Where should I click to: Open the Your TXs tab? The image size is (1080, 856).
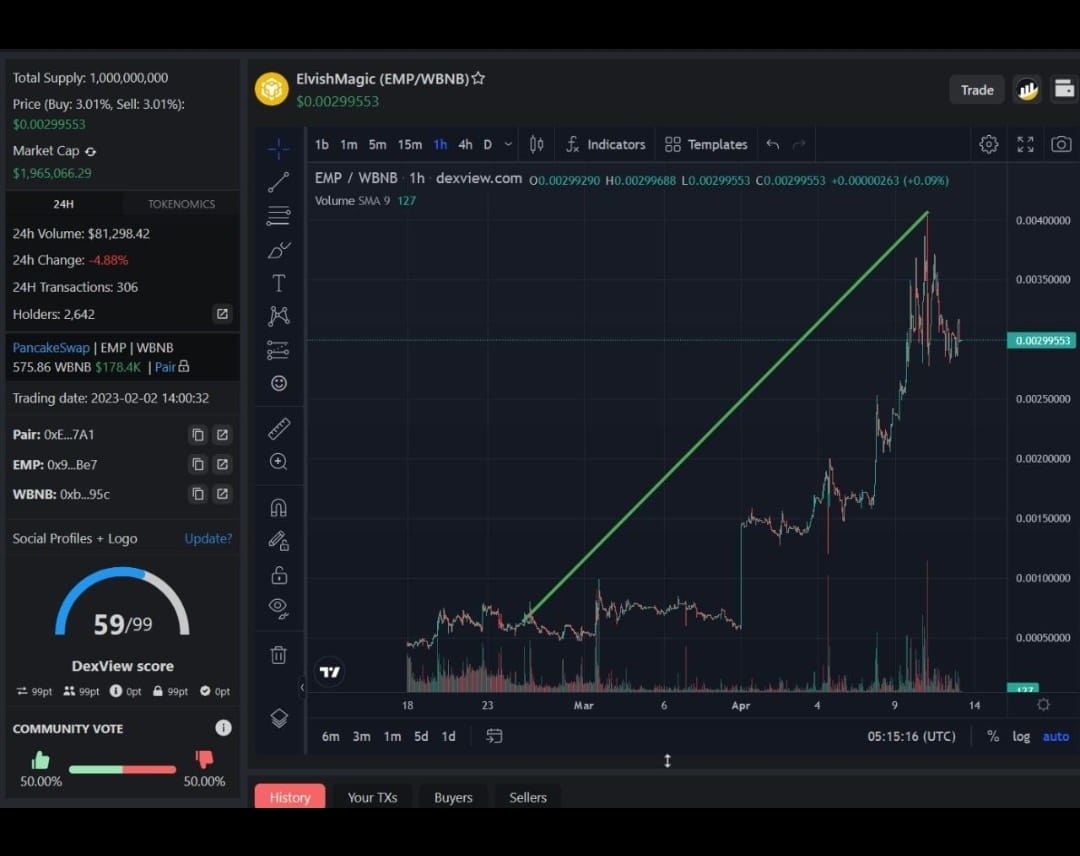[372, 797]
